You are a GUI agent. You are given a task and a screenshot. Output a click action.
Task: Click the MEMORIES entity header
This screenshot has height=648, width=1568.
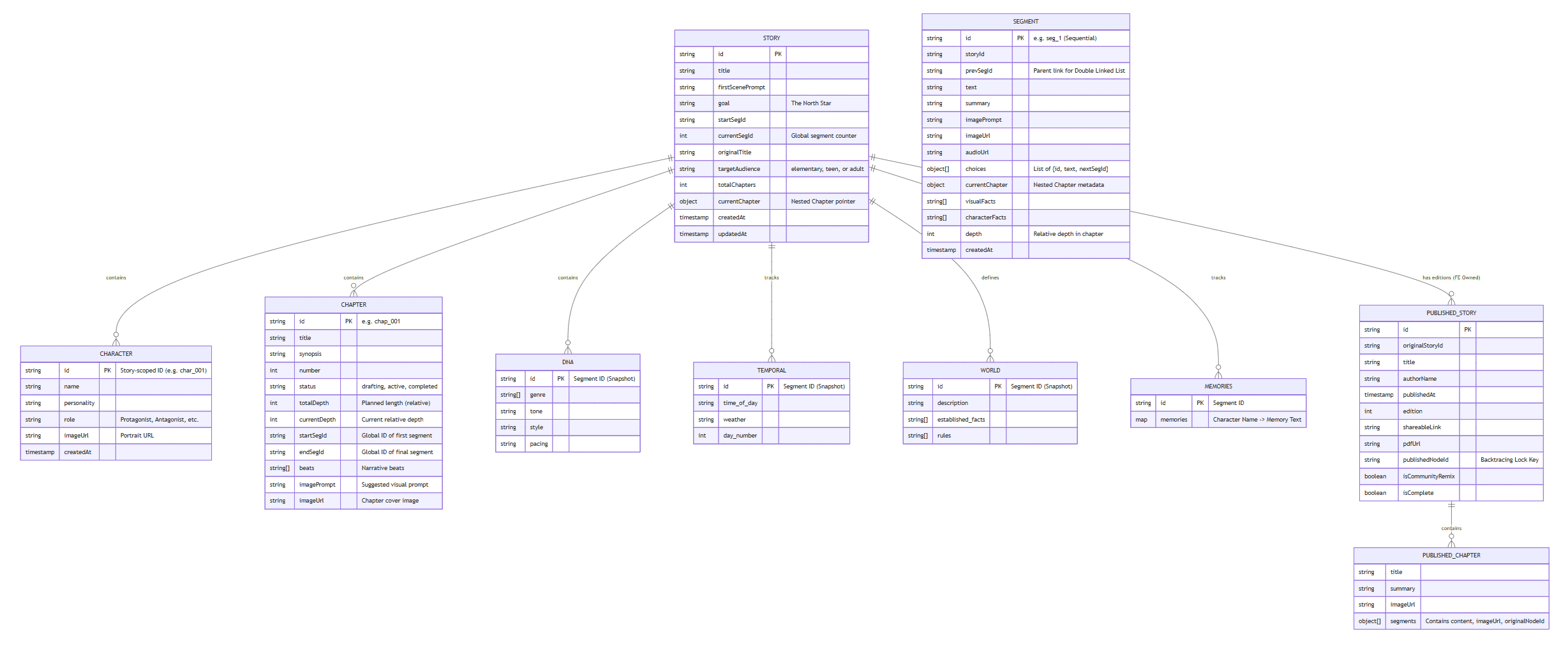click(1218, 386)
